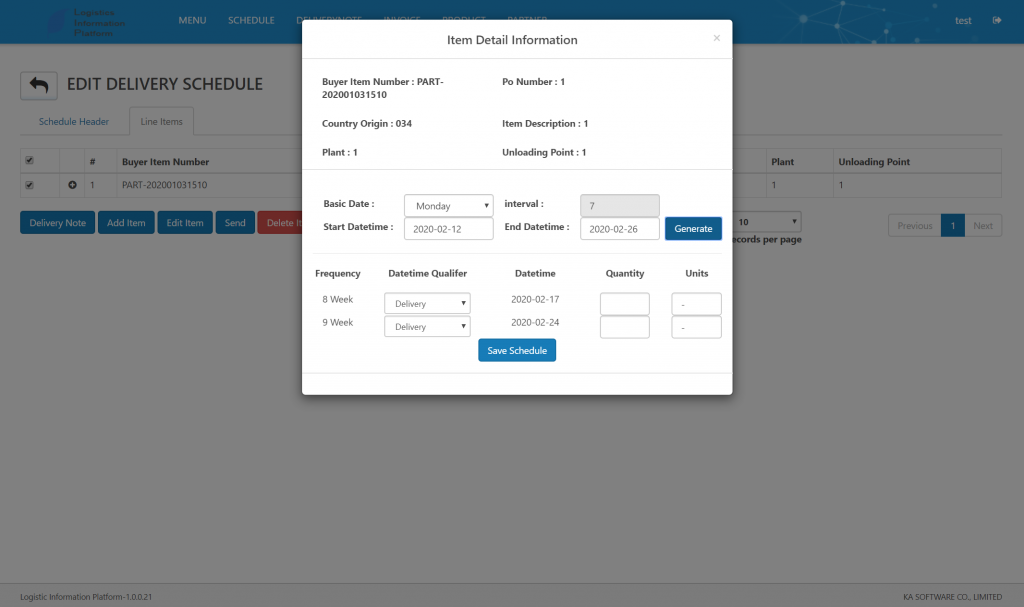Click the Delivery Note button

pos(57,223)
